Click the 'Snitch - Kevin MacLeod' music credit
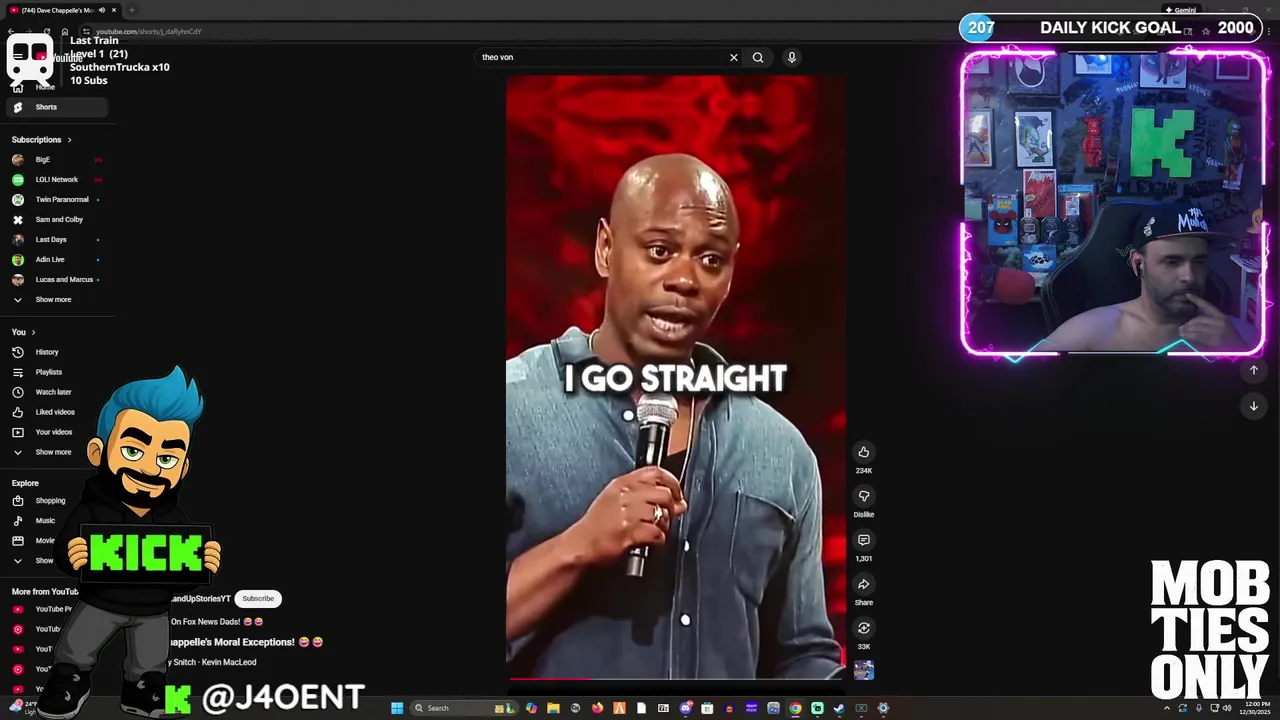 [x=213, y=662]
